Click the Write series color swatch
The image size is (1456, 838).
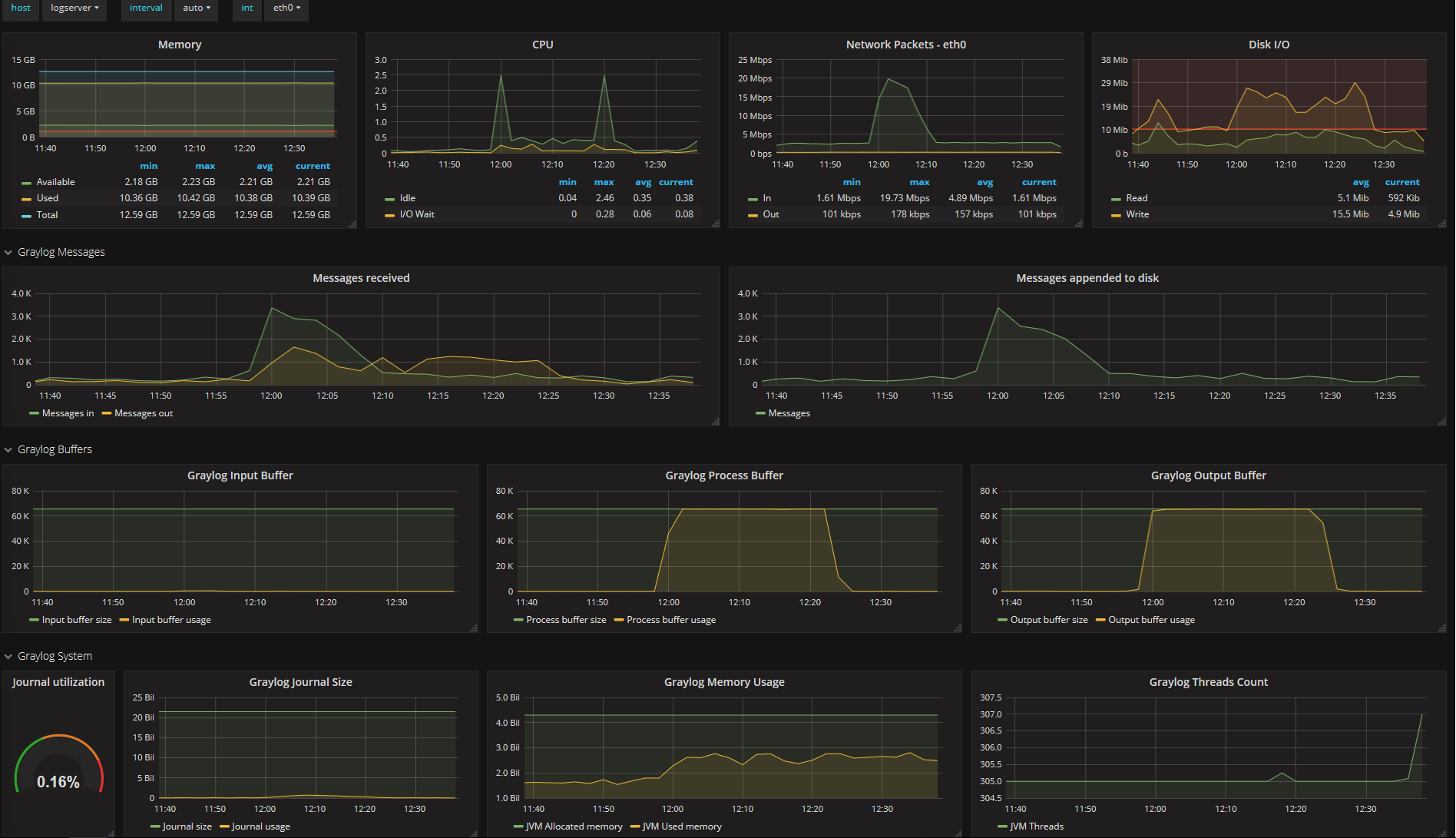click(x=1116, y=215)
